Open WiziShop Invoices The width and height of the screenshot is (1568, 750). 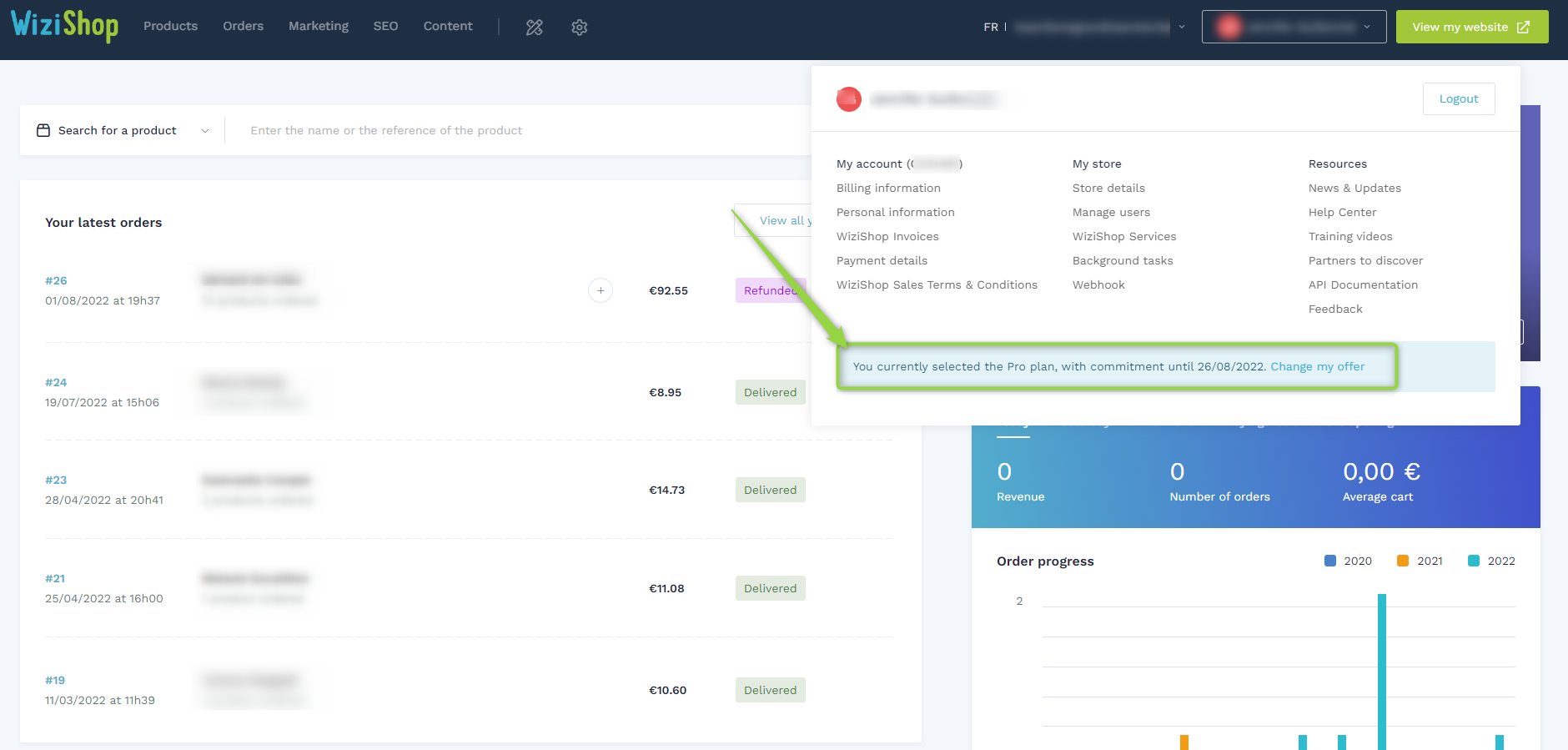(x=887, y=236)
